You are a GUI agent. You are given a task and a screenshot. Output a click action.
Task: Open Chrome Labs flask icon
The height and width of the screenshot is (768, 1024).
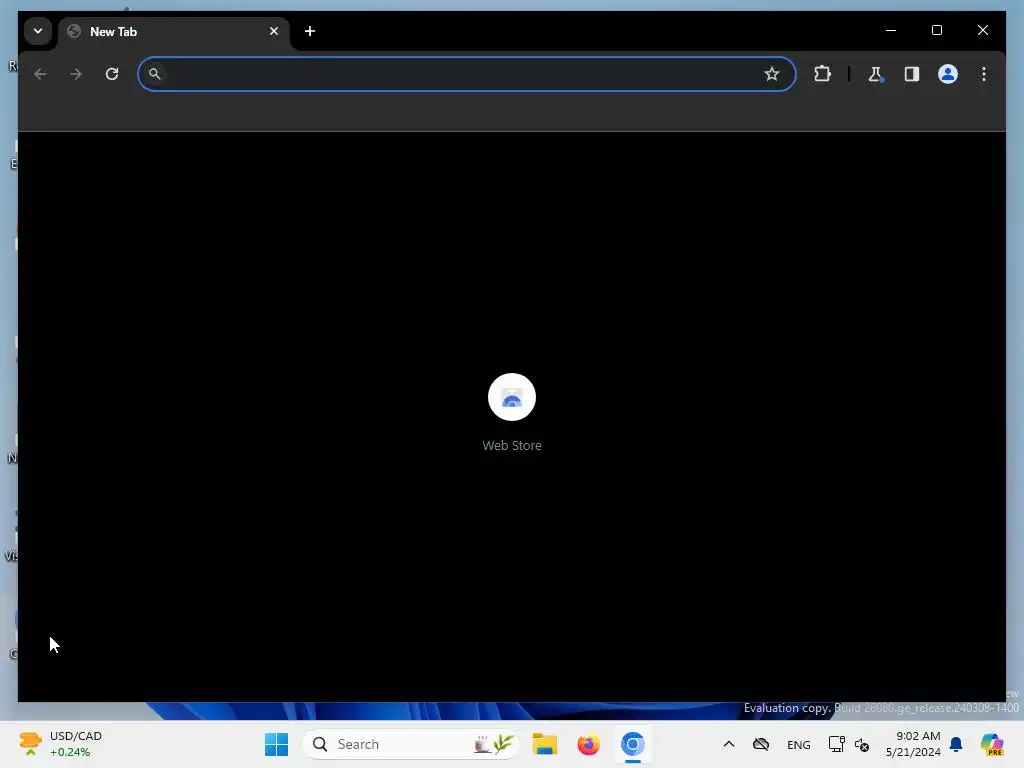tap(876, 74)
